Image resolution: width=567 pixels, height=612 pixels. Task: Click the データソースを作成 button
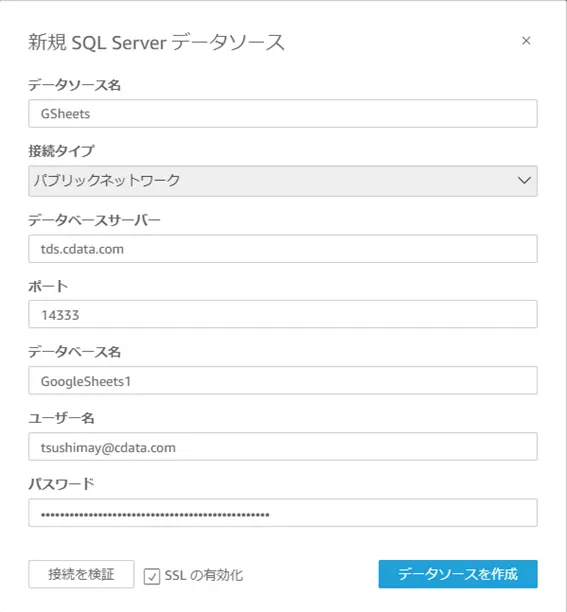(458, 574)
